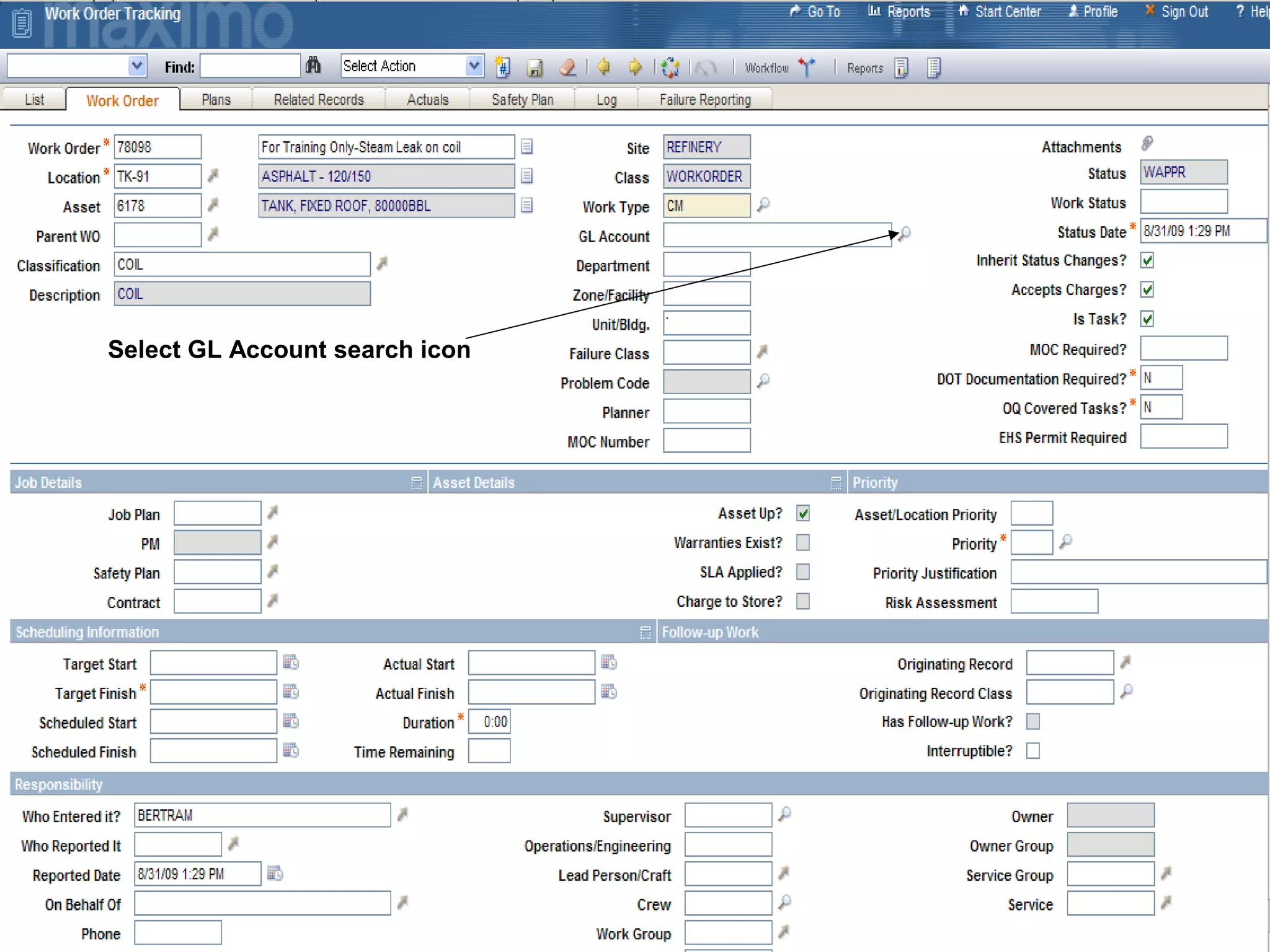Open the Actual Start calendar picker
Viewport: 1270px width, 952px height.
pos(609,662)
